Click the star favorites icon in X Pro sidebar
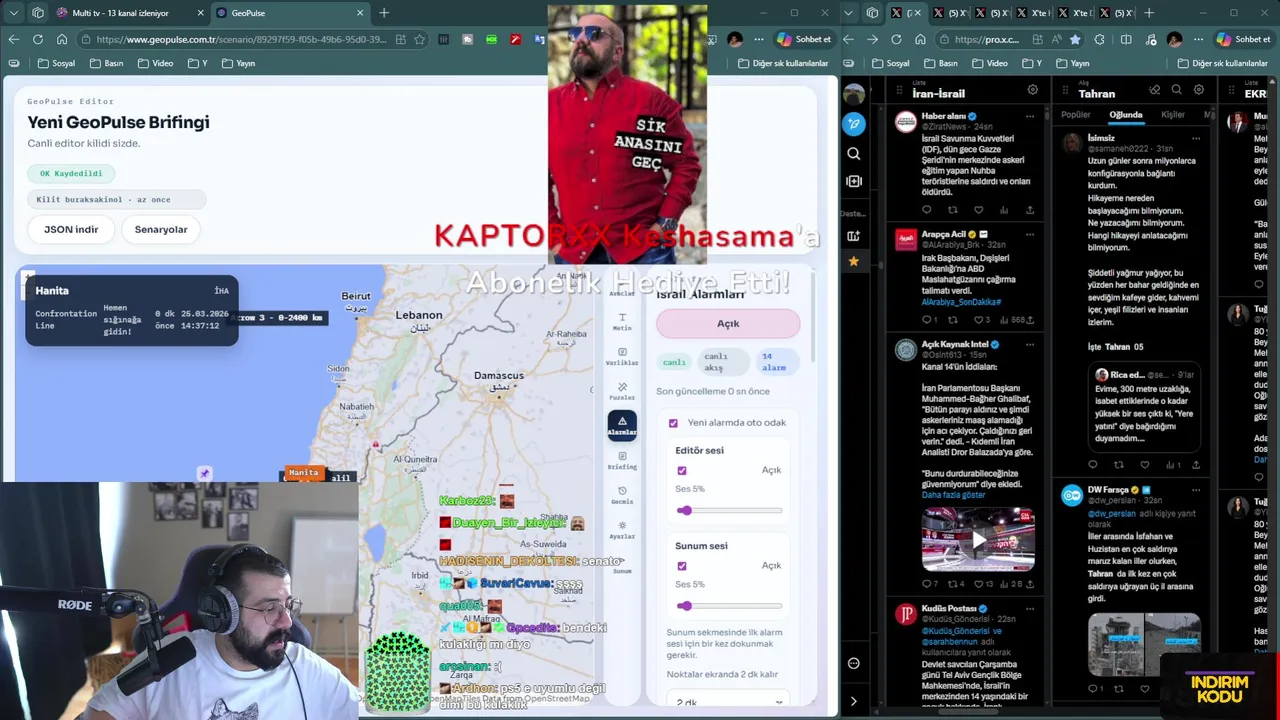Screen dimensions: 1280x720 854,262
